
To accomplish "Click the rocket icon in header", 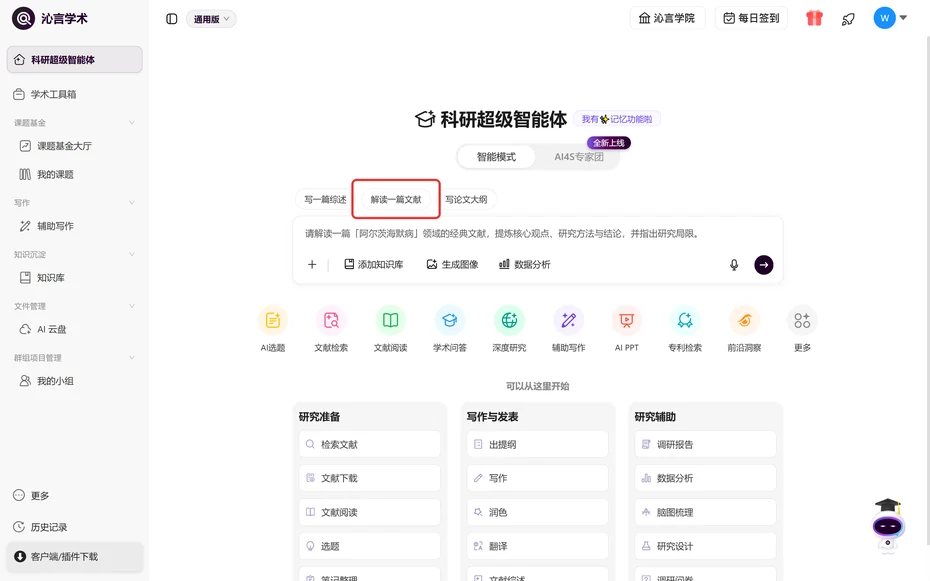I will point(848,19).
